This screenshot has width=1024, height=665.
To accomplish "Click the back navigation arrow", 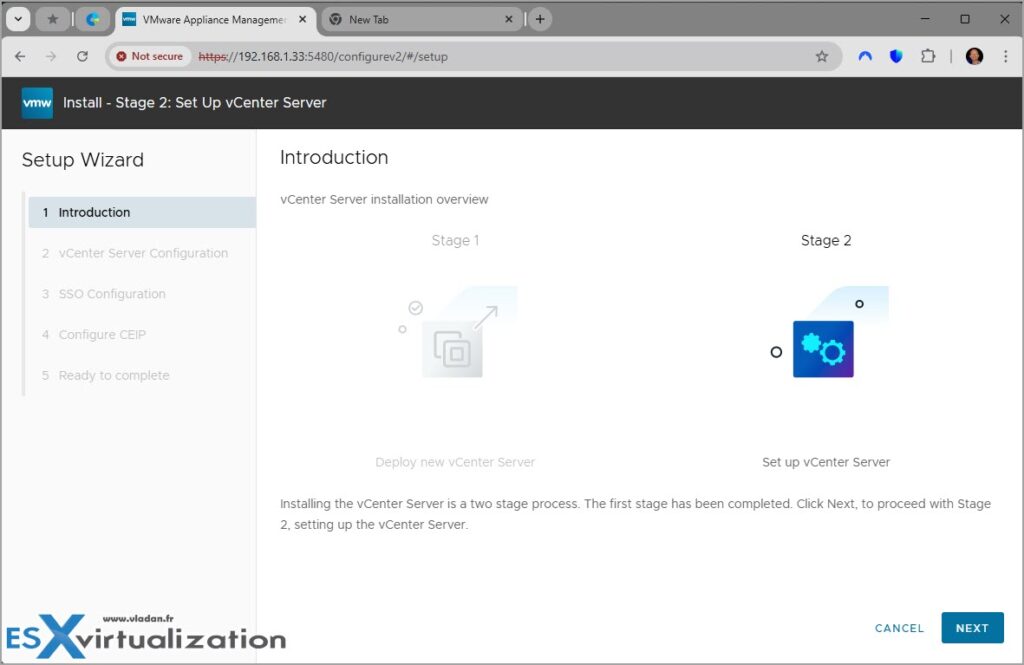I will pos(20,56).
